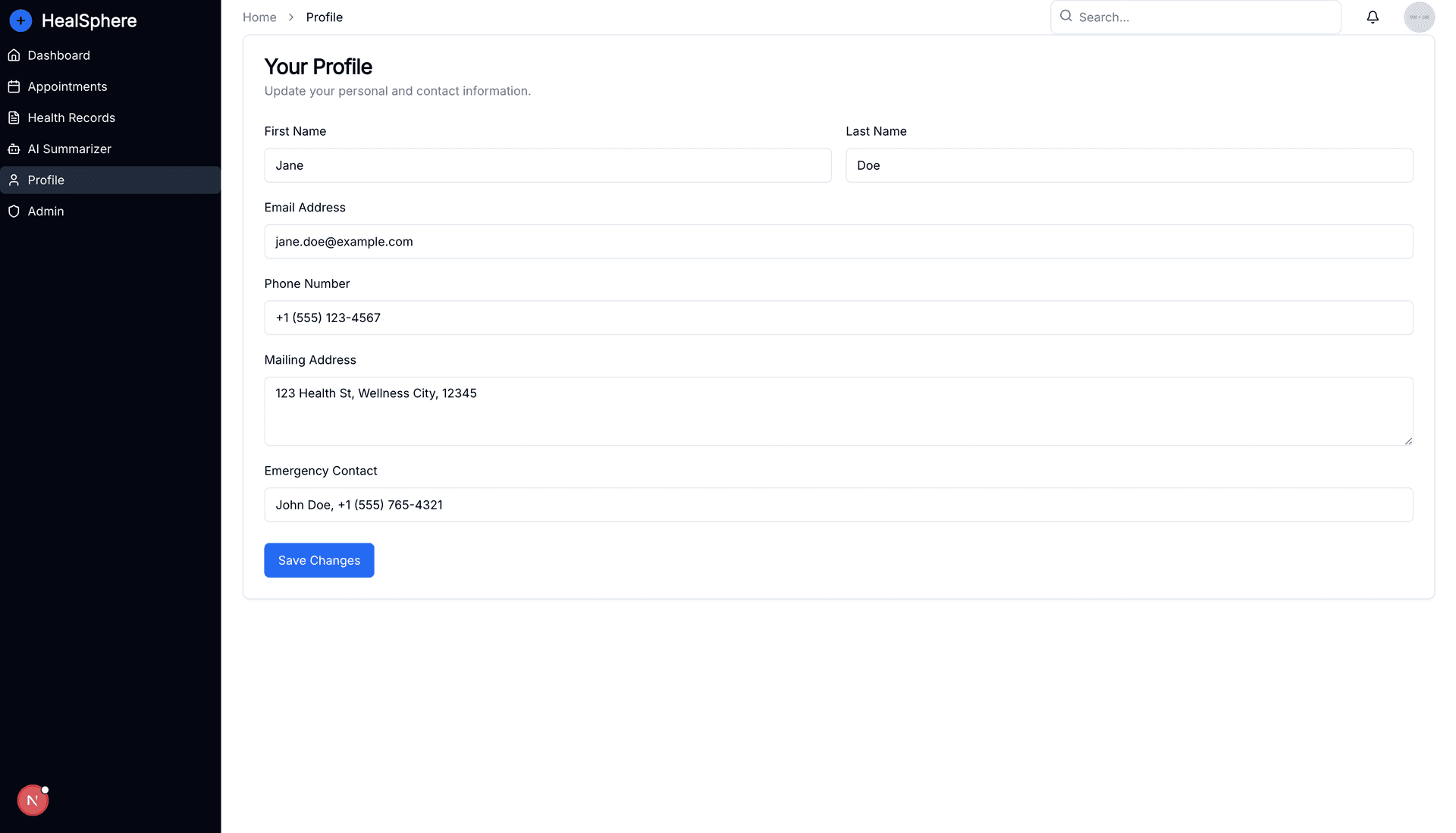Viewport: 1456px width, 833px height.
Task: Click the red N badge icon
Action: coord(33,800)
